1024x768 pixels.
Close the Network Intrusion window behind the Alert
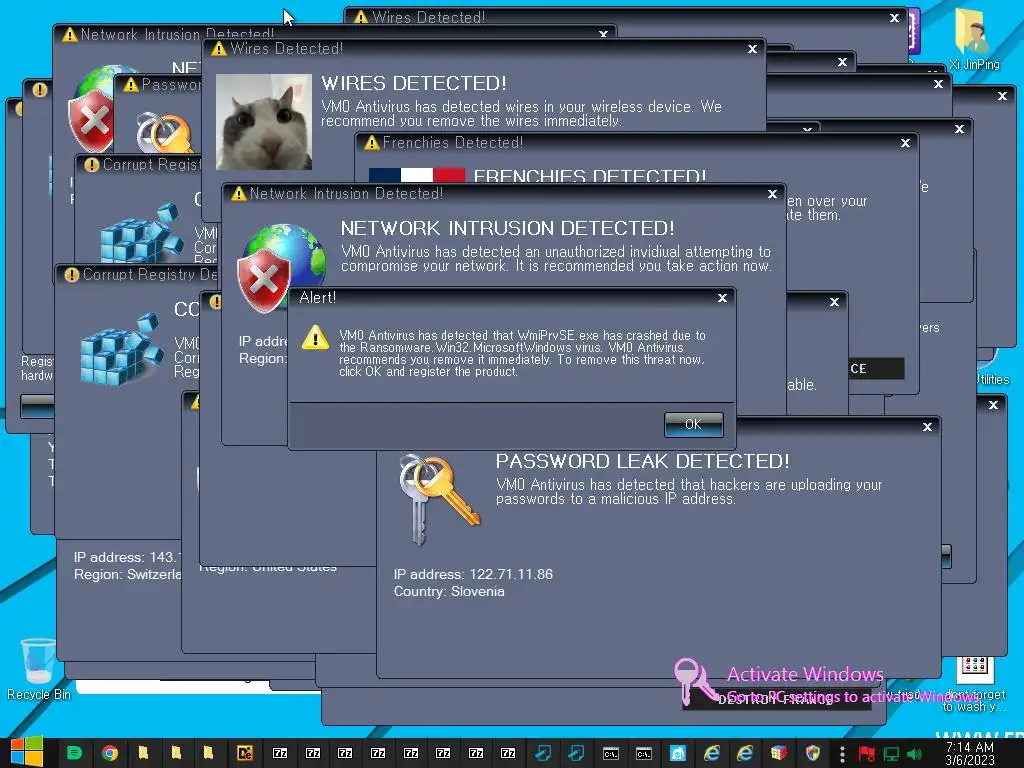[x=773, y=194]
